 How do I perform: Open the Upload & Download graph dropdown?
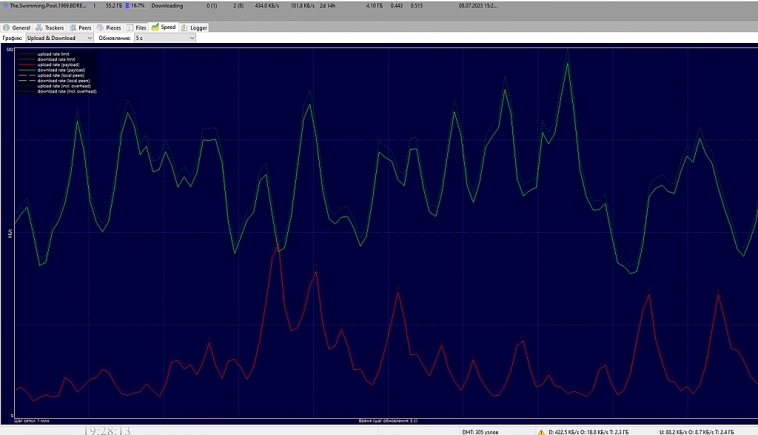60,38
